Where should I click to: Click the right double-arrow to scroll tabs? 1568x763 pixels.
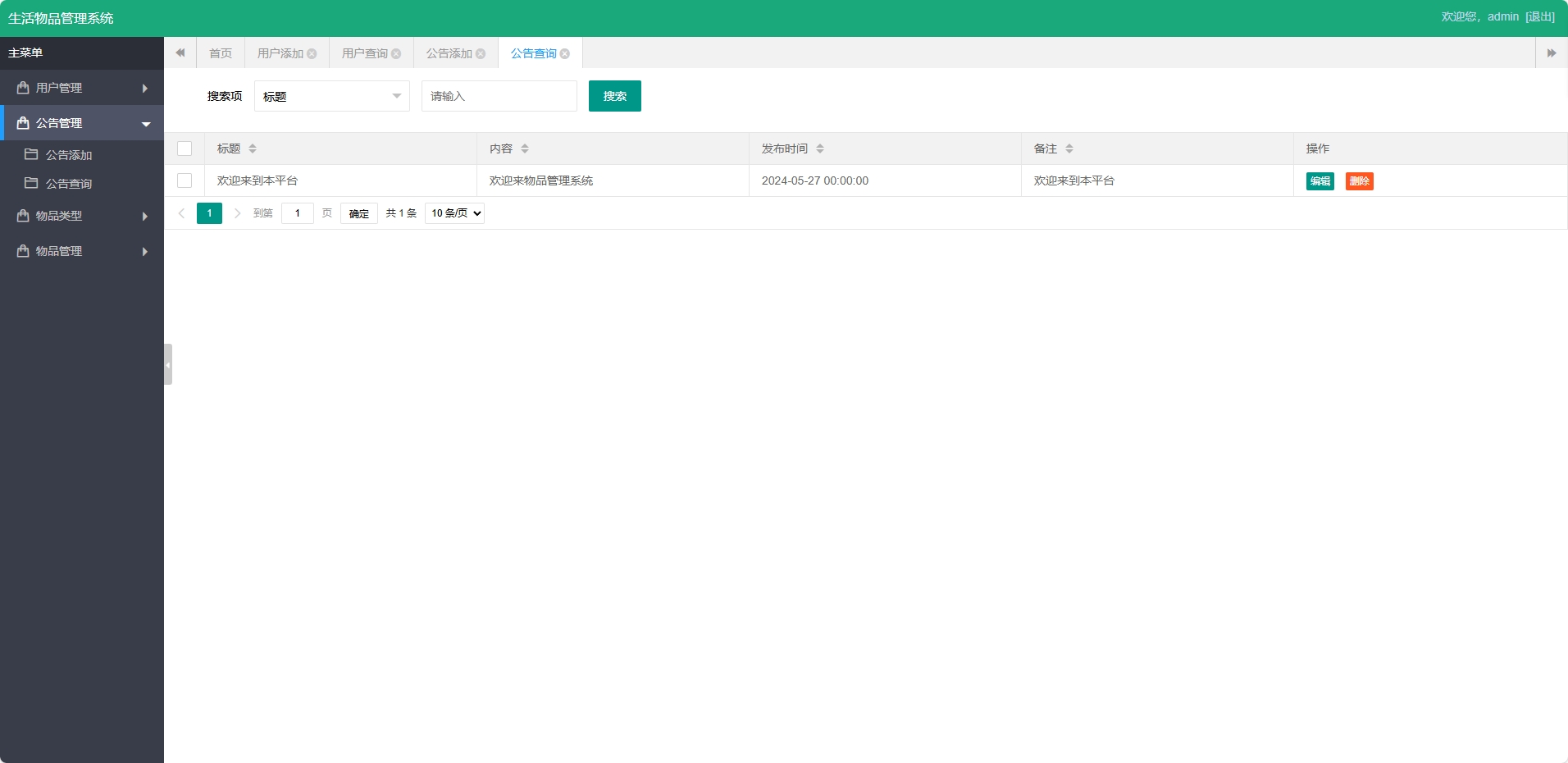(1552, 53)
